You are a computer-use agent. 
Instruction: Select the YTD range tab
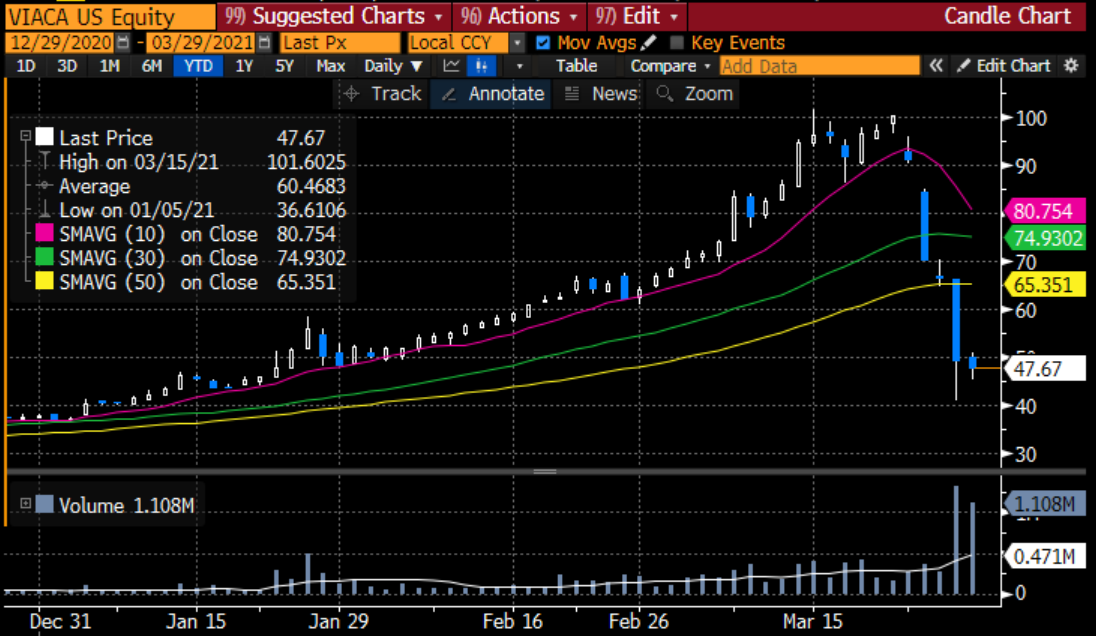point(197,65)
